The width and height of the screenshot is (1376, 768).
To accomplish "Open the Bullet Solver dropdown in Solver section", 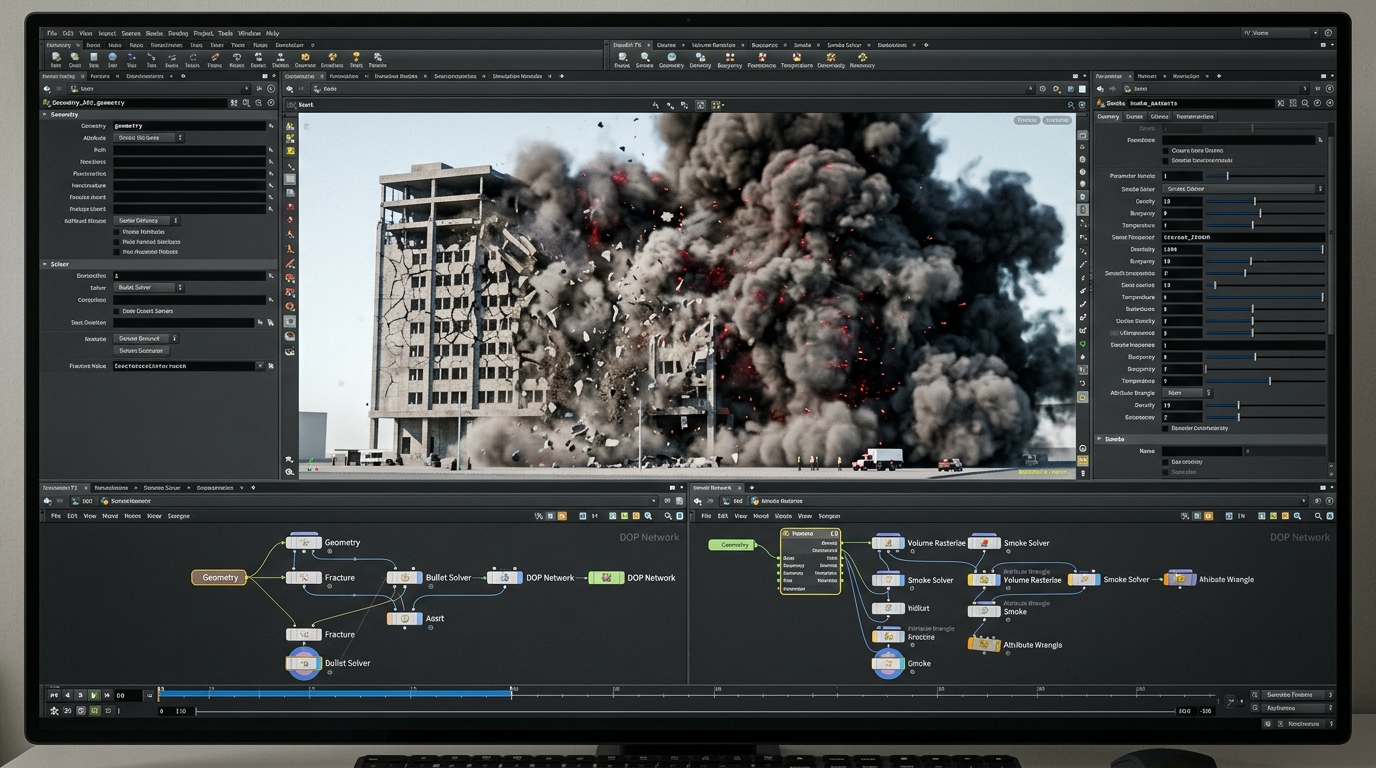I will click(149, 287).
